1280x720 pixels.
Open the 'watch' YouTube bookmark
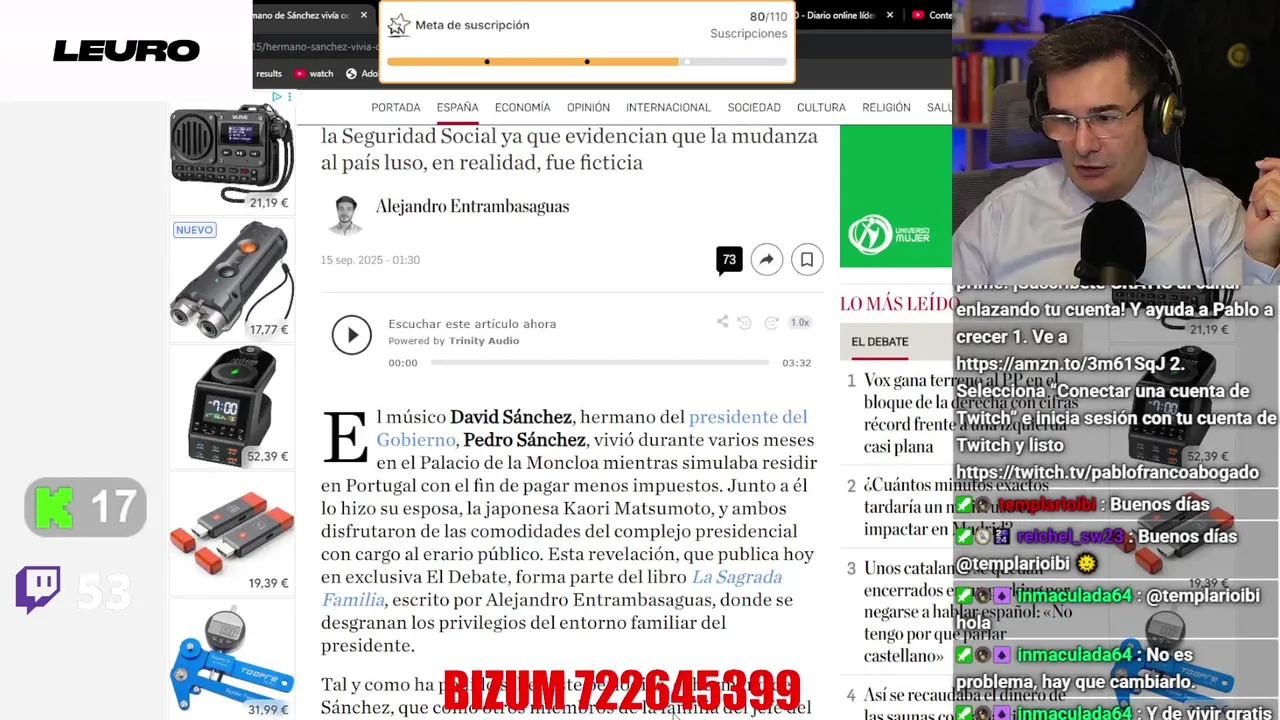click(x=314, y=73)
